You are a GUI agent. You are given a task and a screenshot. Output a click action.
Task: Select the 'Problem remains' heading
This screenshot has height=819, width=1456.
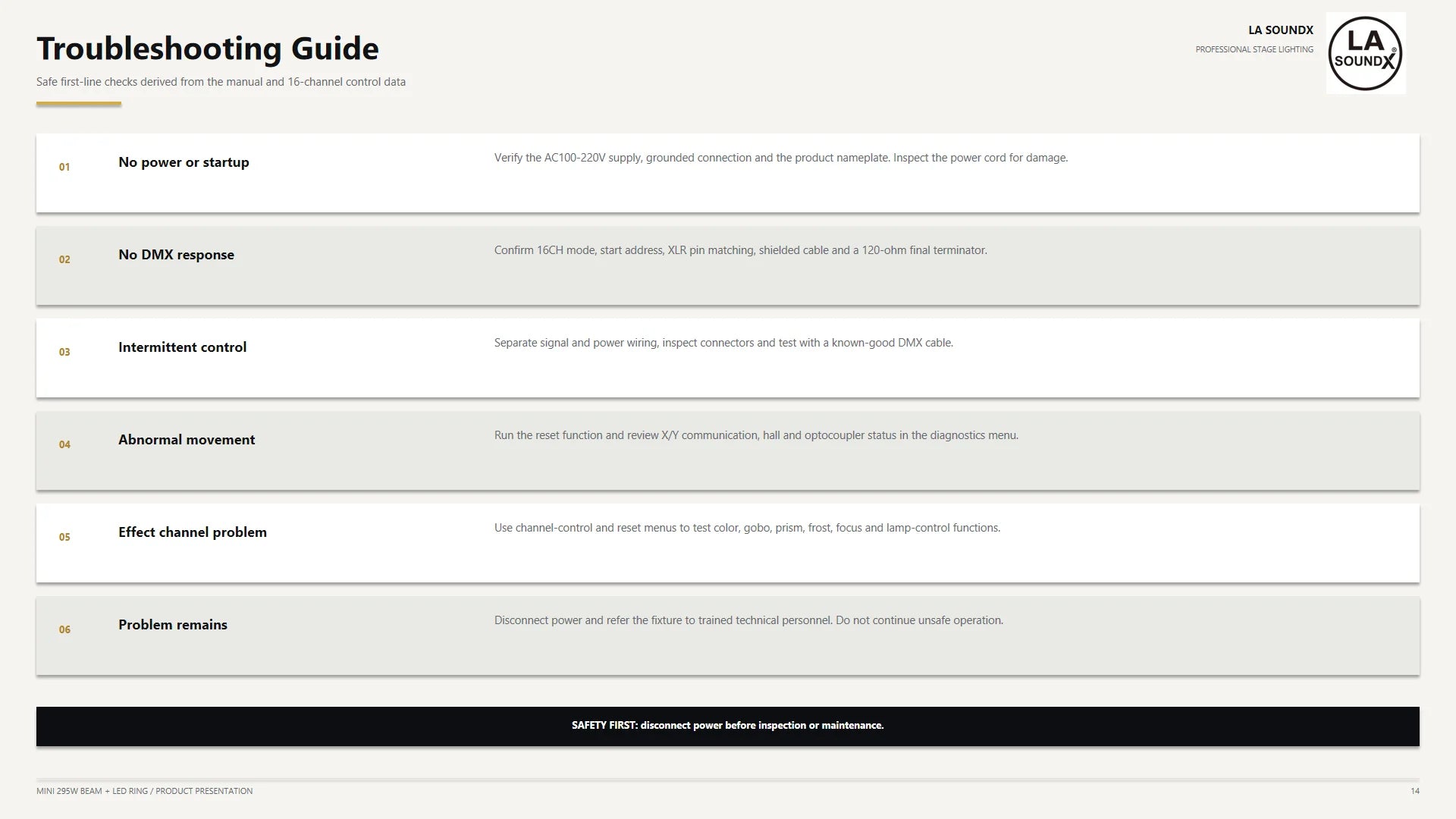click(173, 625)
